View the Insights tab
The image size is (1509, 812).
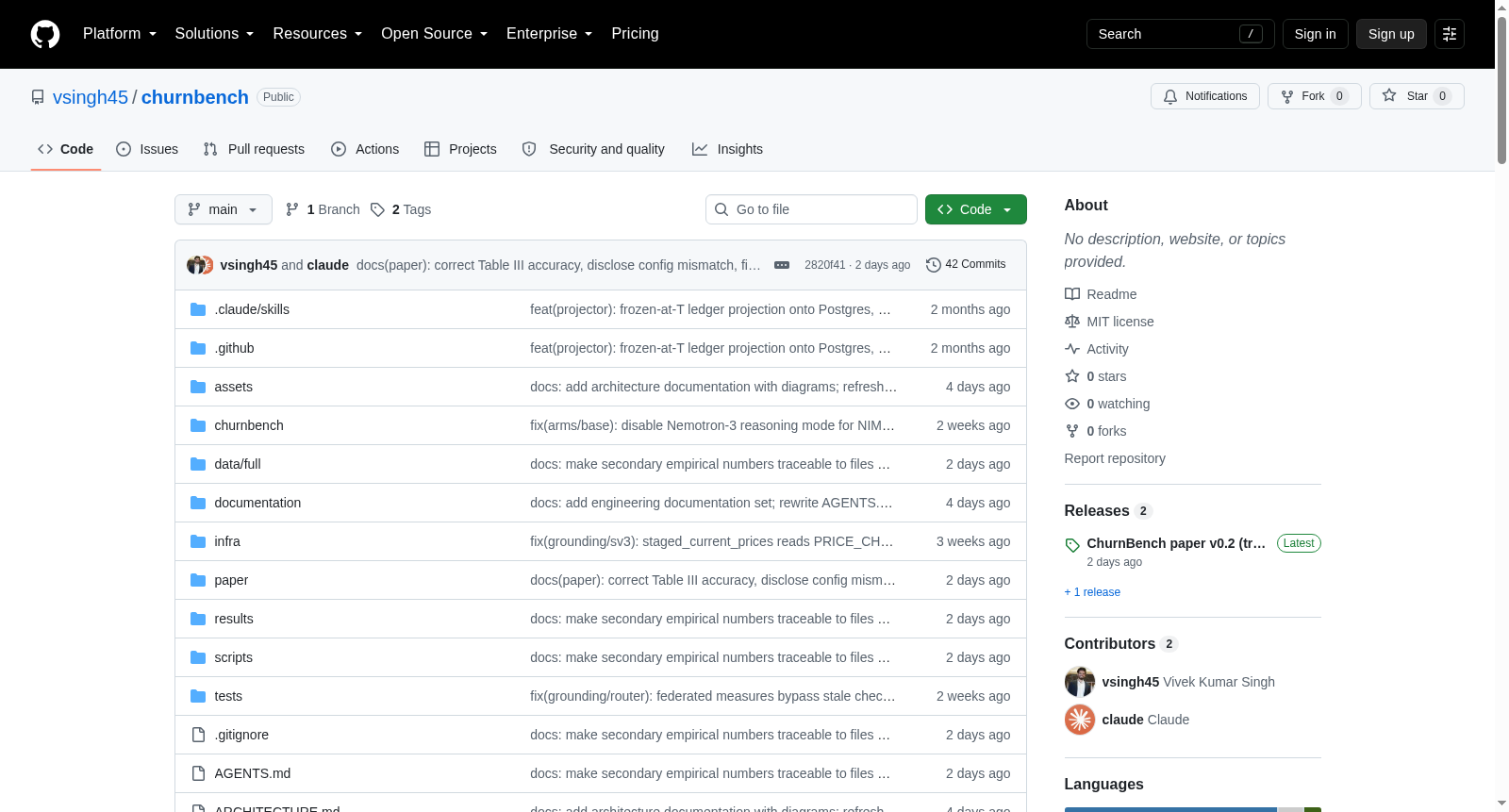tap(727, 149)
